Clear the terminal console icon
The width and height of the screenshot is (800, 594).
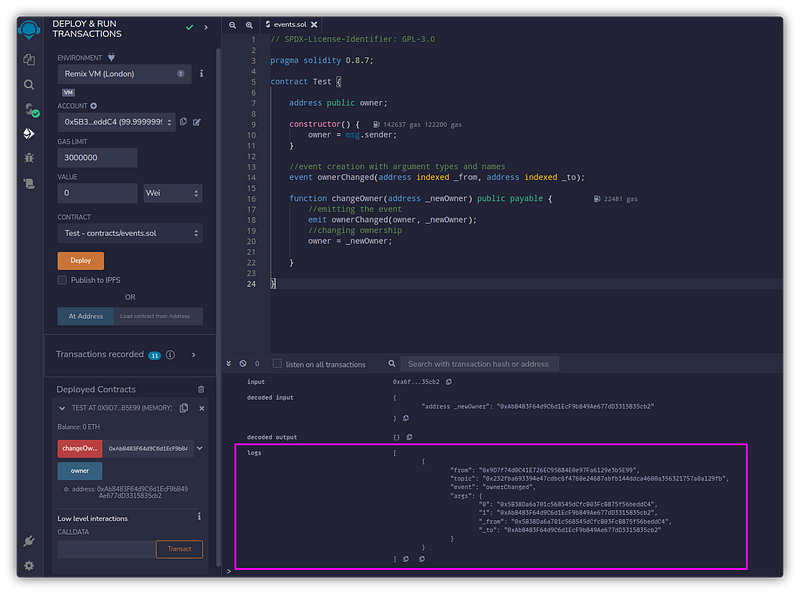tap(243, 364)
